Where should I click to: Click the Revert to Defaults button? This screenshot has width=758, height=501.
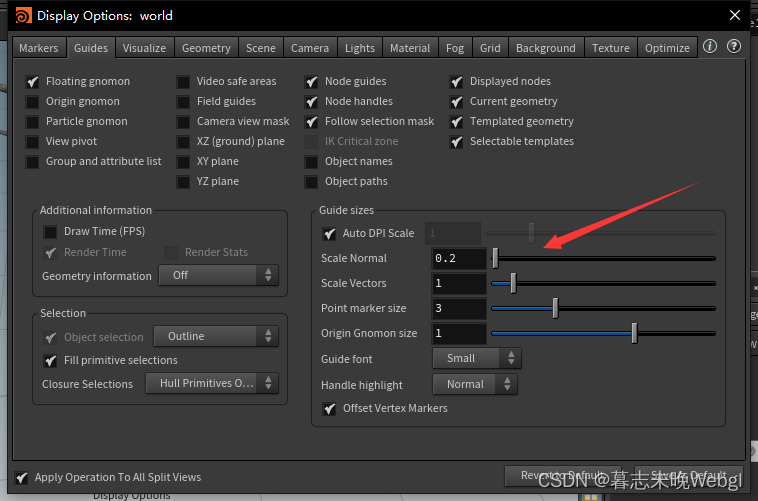coord(563,476)
